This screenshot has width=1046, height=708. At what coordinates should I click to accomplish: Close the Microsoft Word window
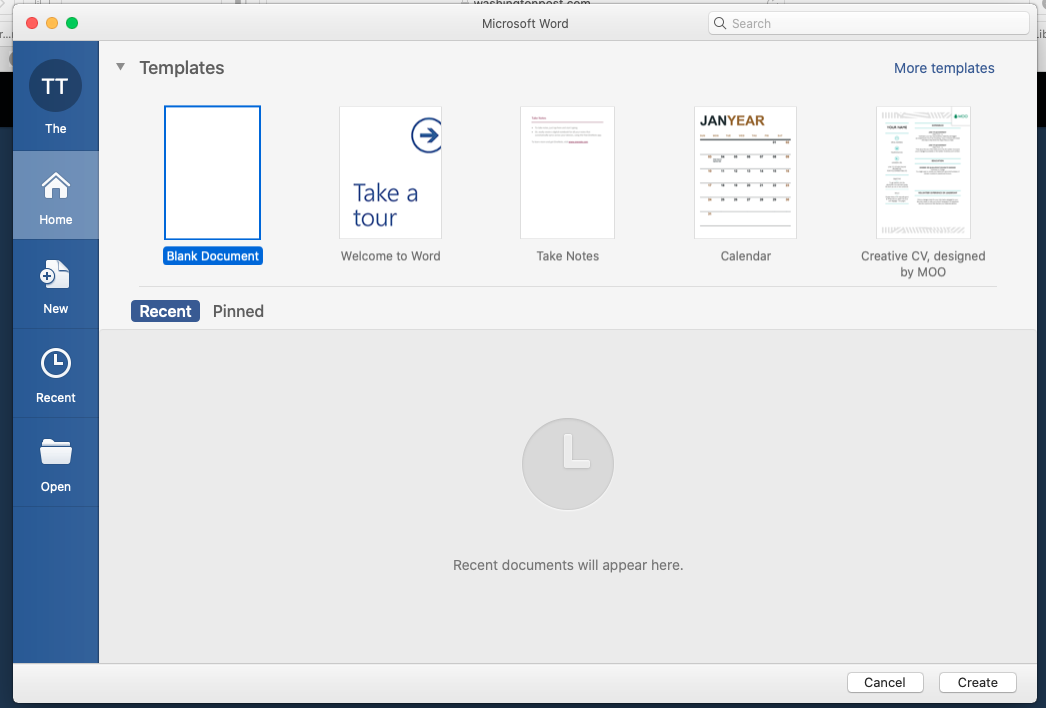pyautogui.click(x=31, y=23)
